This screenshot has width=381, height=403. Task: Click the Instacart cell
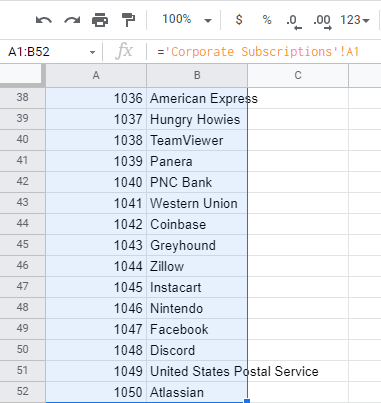click(197, 287)
